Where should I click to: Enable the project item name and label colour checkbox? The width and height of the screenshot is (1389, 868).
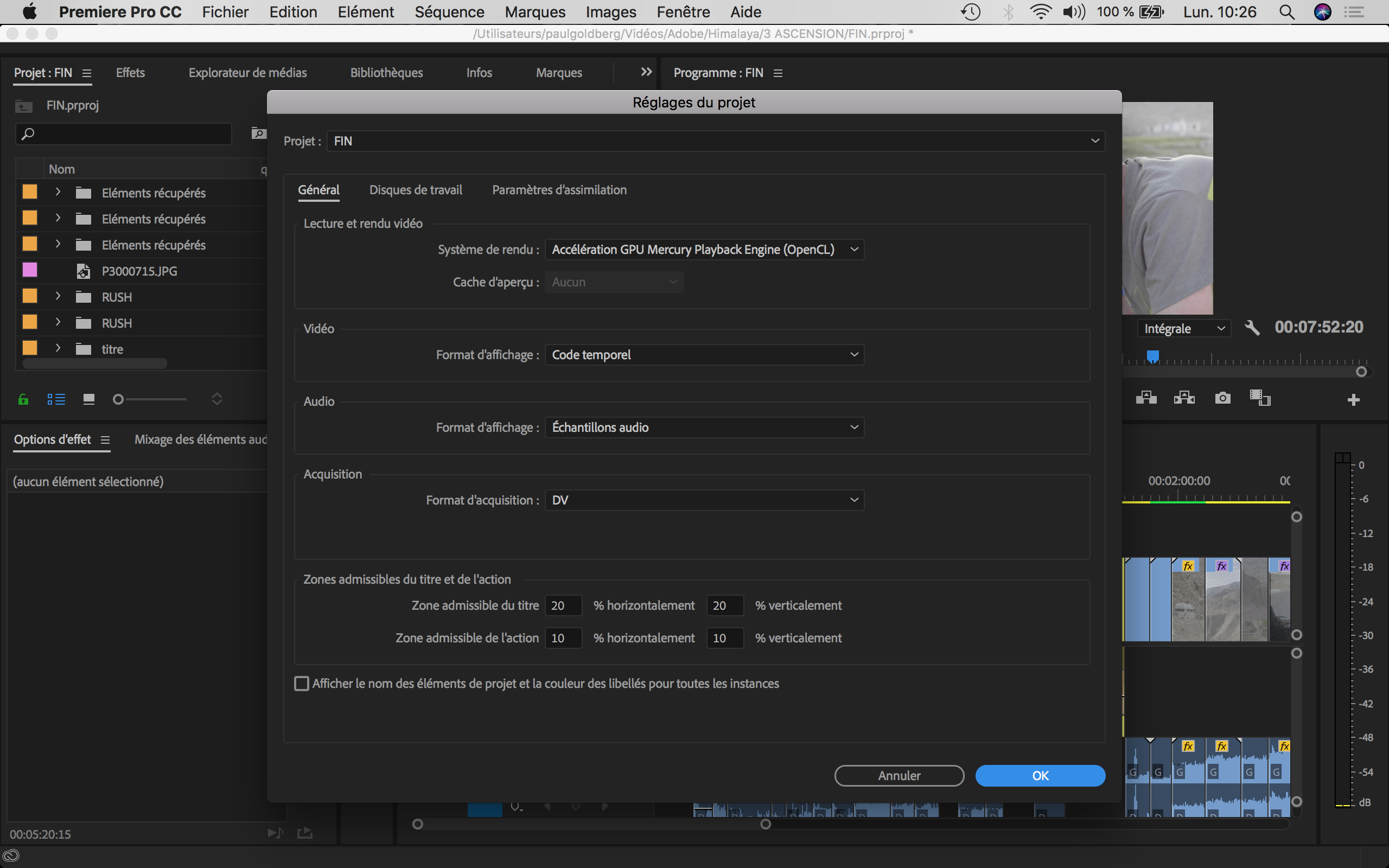[301, 683]
